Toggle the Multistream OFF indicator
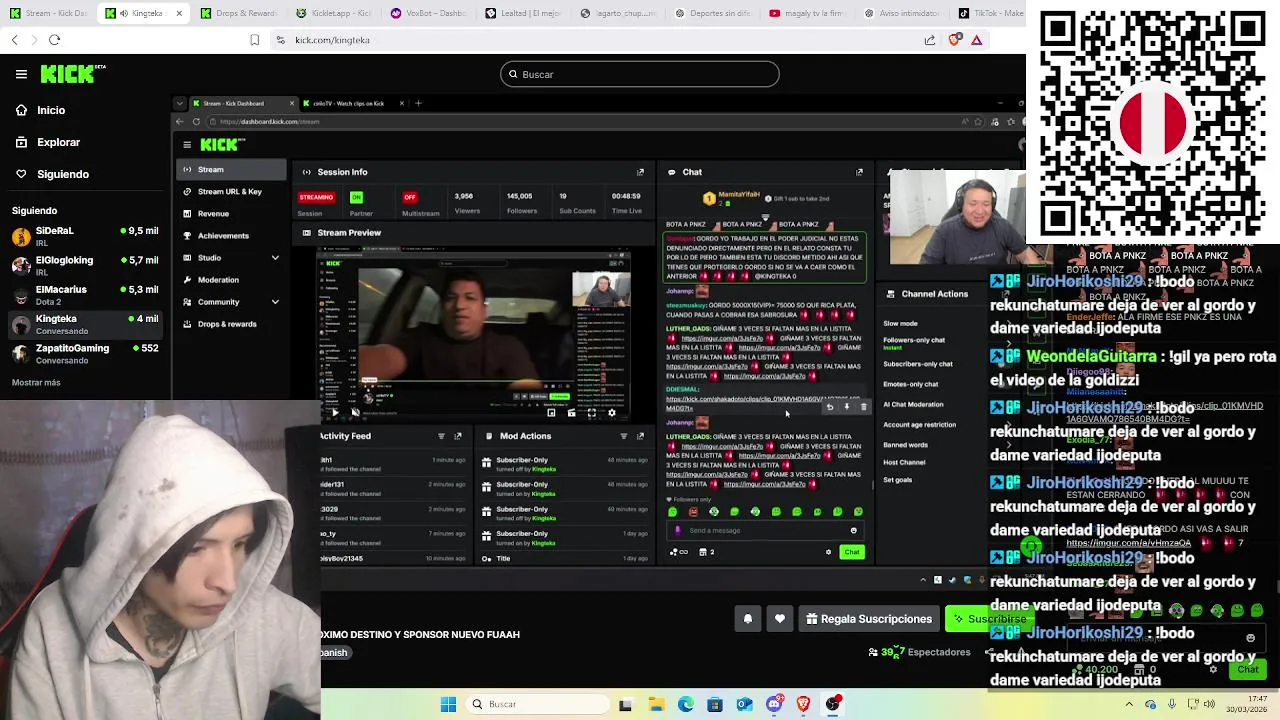 tap(409, 197)
